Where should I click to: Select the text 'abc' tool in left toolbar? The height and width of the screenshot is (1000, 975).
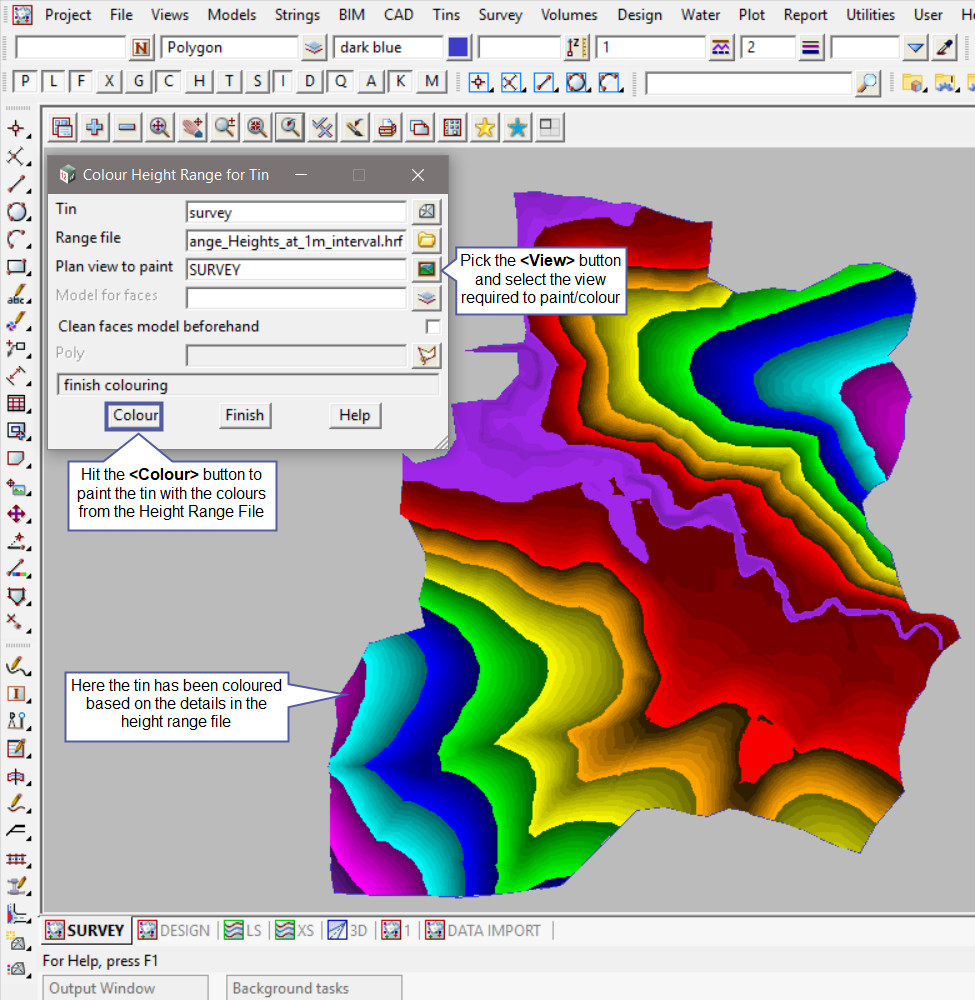[17, 295]
